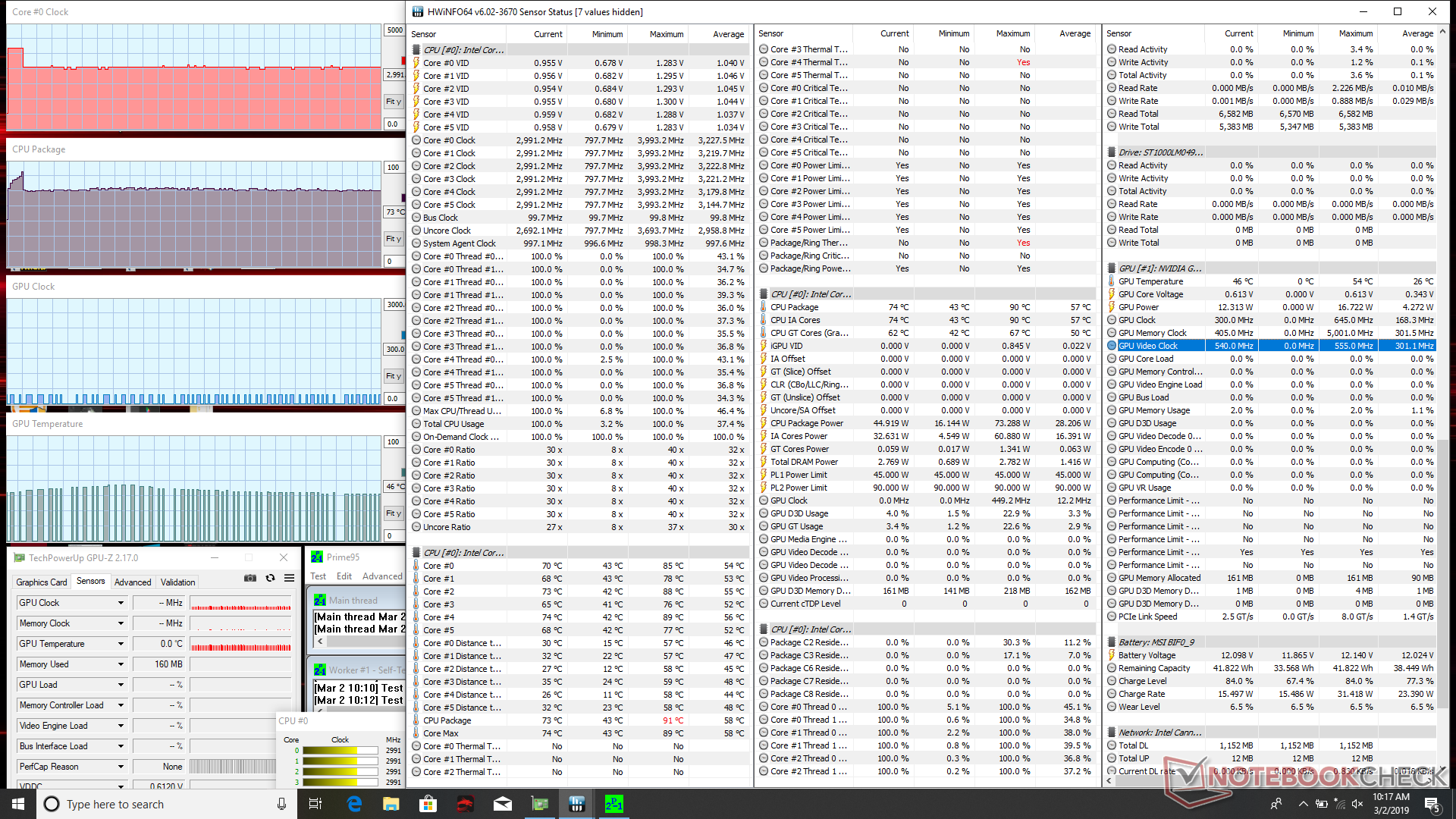Click the GPU-Z refresh icon

tap(270, 578)
